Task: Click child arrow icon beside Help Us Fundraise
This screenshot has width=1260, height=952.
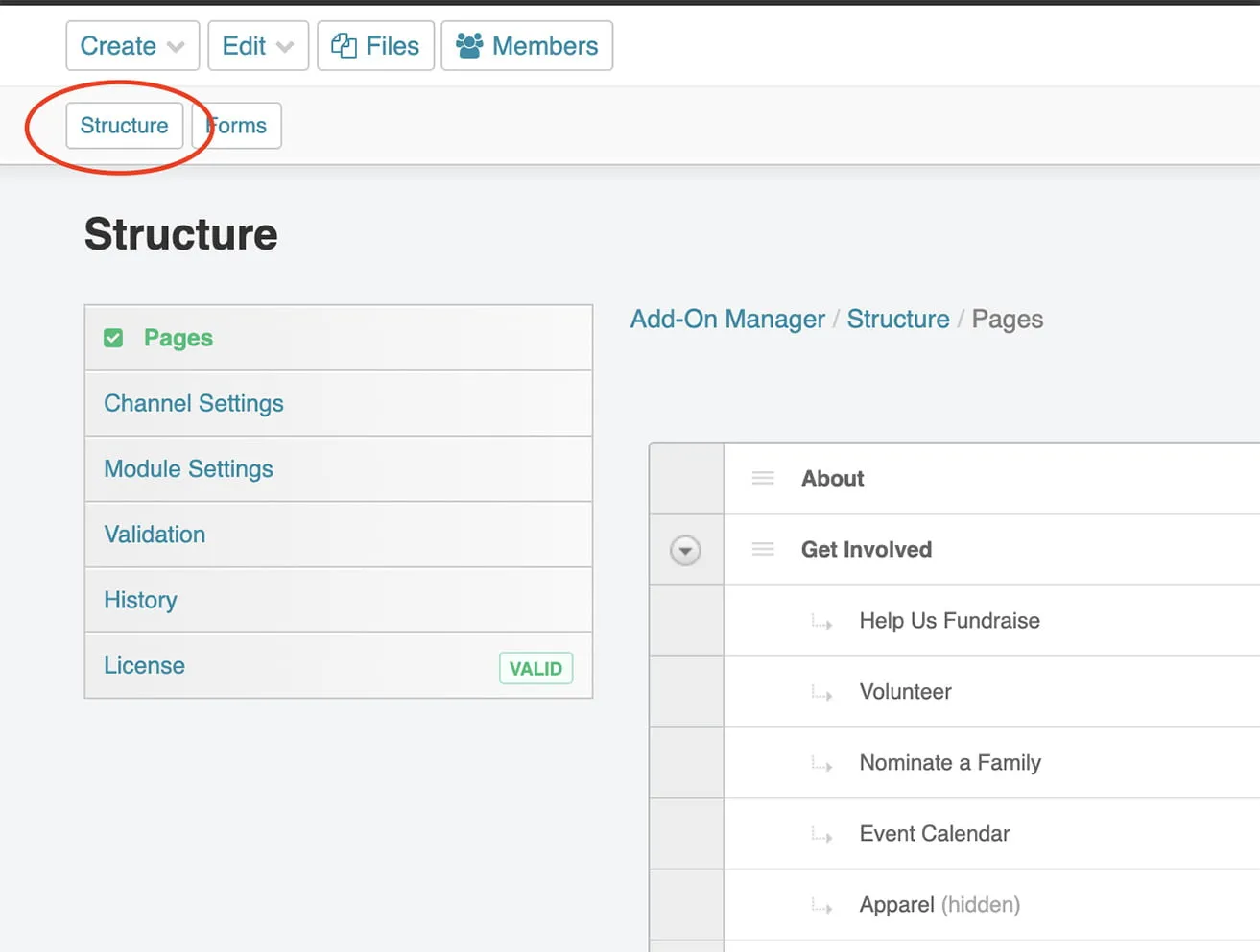Action: (821, 622)
